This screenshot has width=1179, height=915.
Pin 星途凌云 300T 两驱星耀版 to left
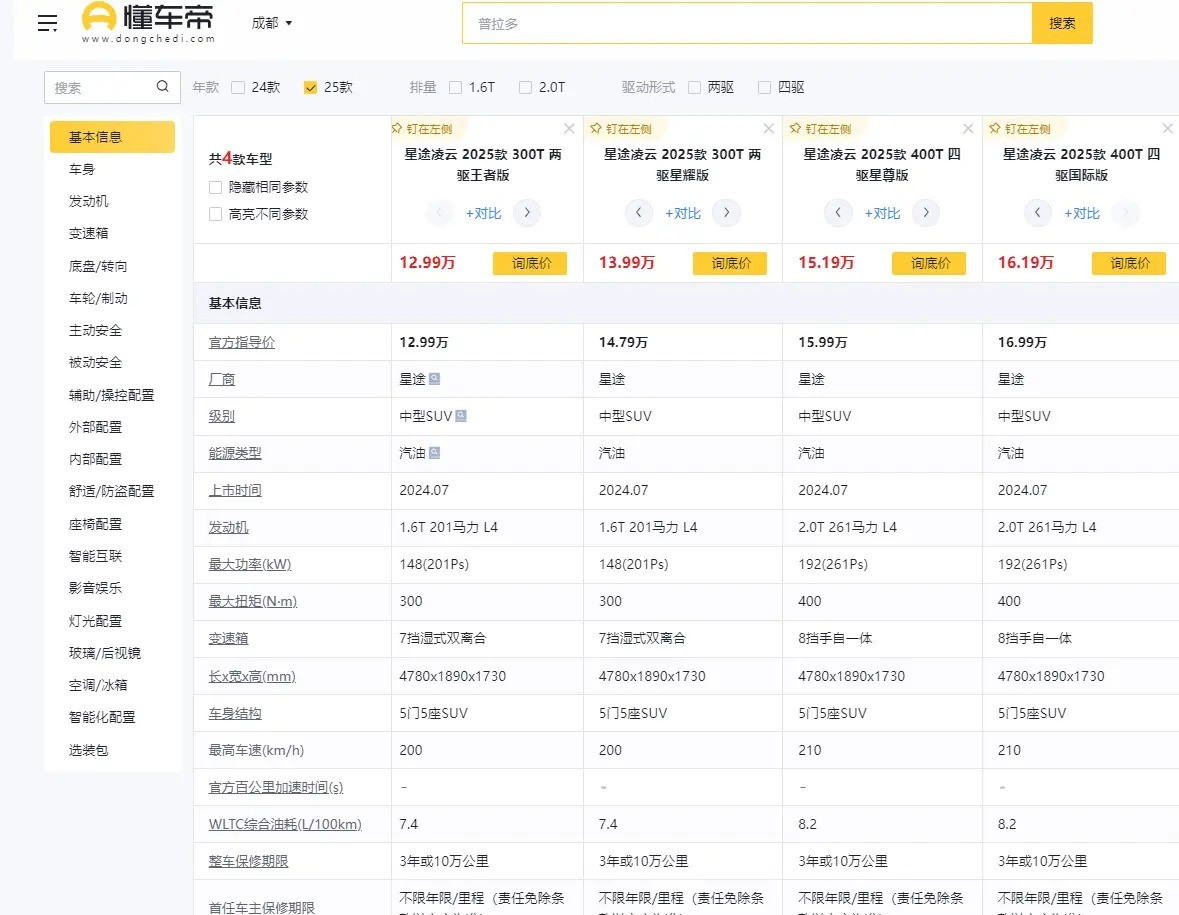(621, 129)
